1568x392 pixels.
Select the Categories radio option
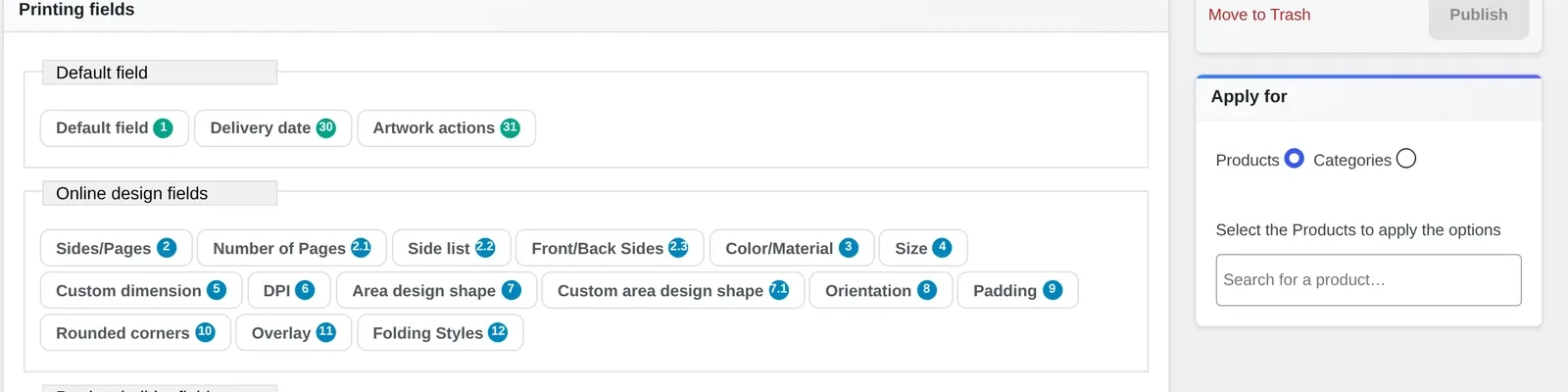pos(1406,159)
